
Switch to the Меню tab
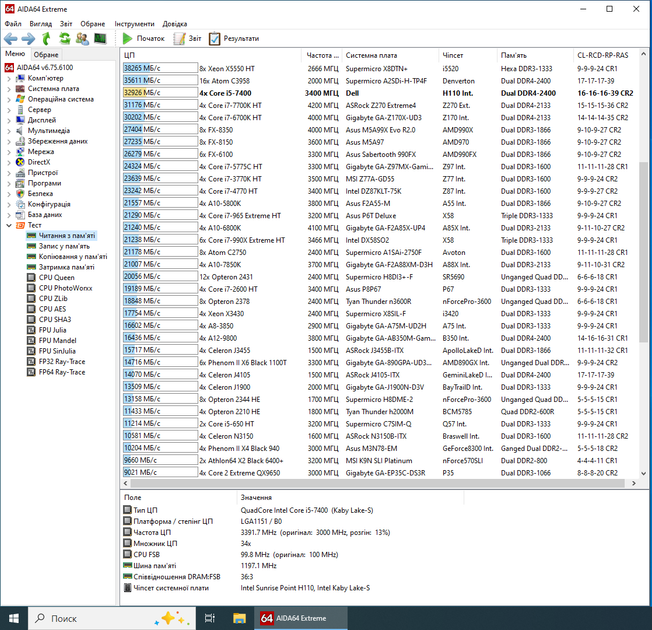tap(15, 54)
